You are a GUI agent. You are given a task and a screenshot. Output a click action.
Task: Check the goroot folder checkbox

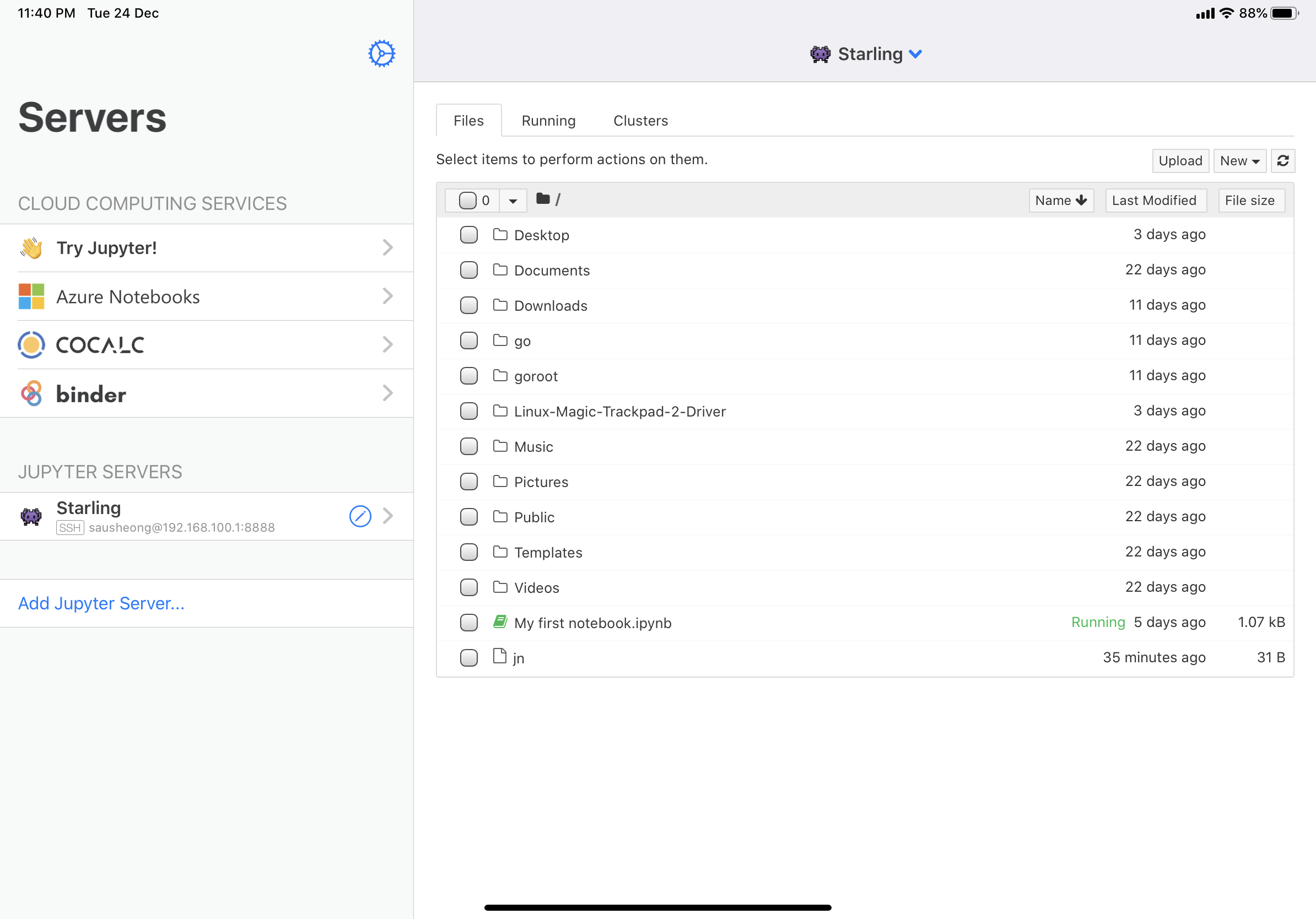(469, 375)
